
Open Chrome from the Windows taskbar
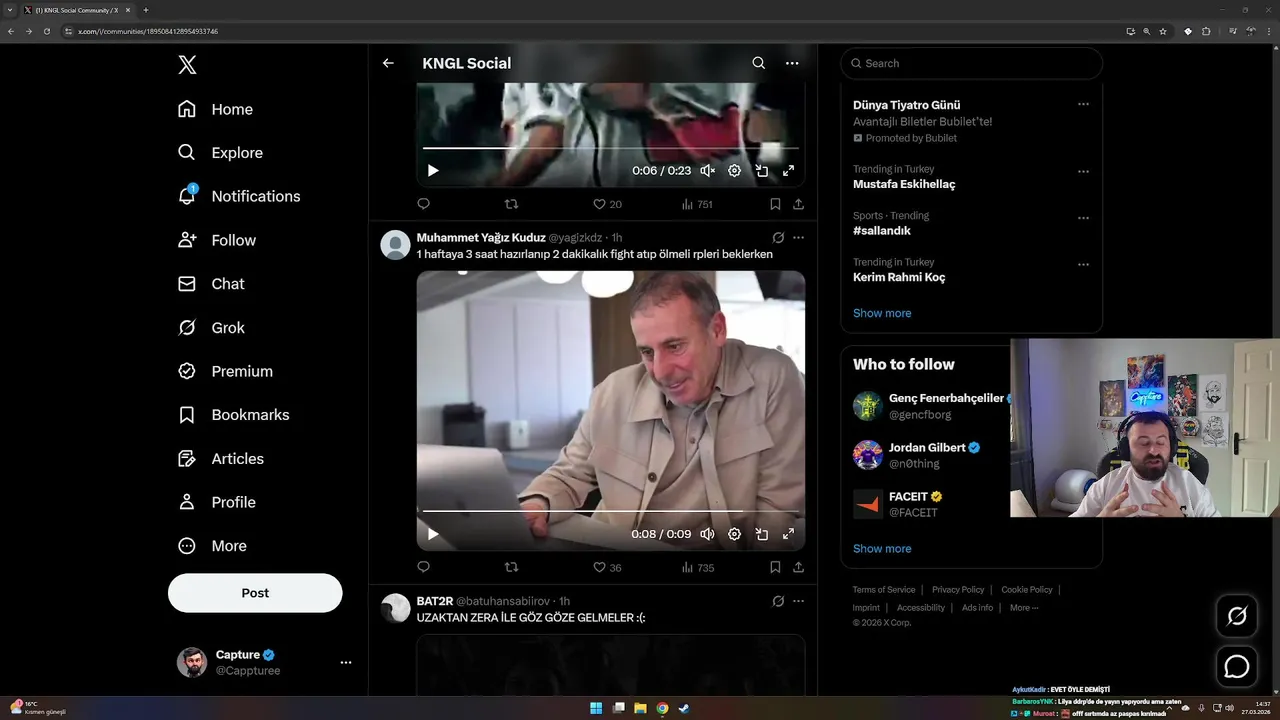[662, 708]
